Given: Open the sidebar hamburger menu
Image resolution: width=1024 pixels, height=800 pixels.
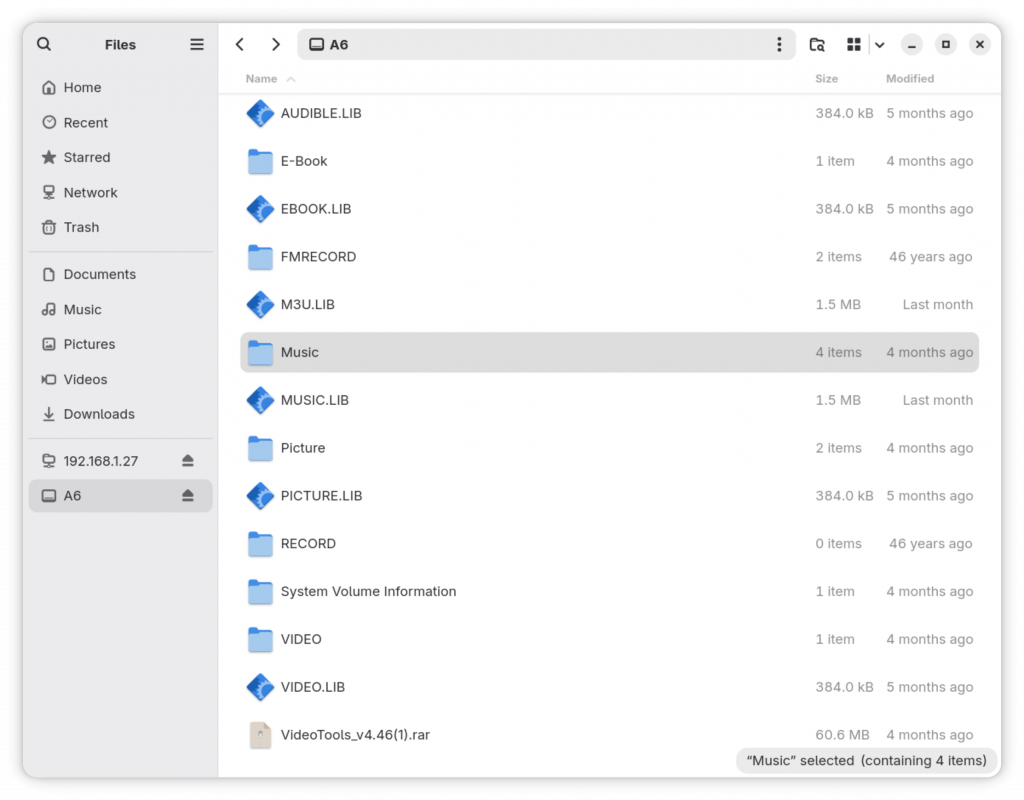Looking at the screenshot, I should point(197,44).
